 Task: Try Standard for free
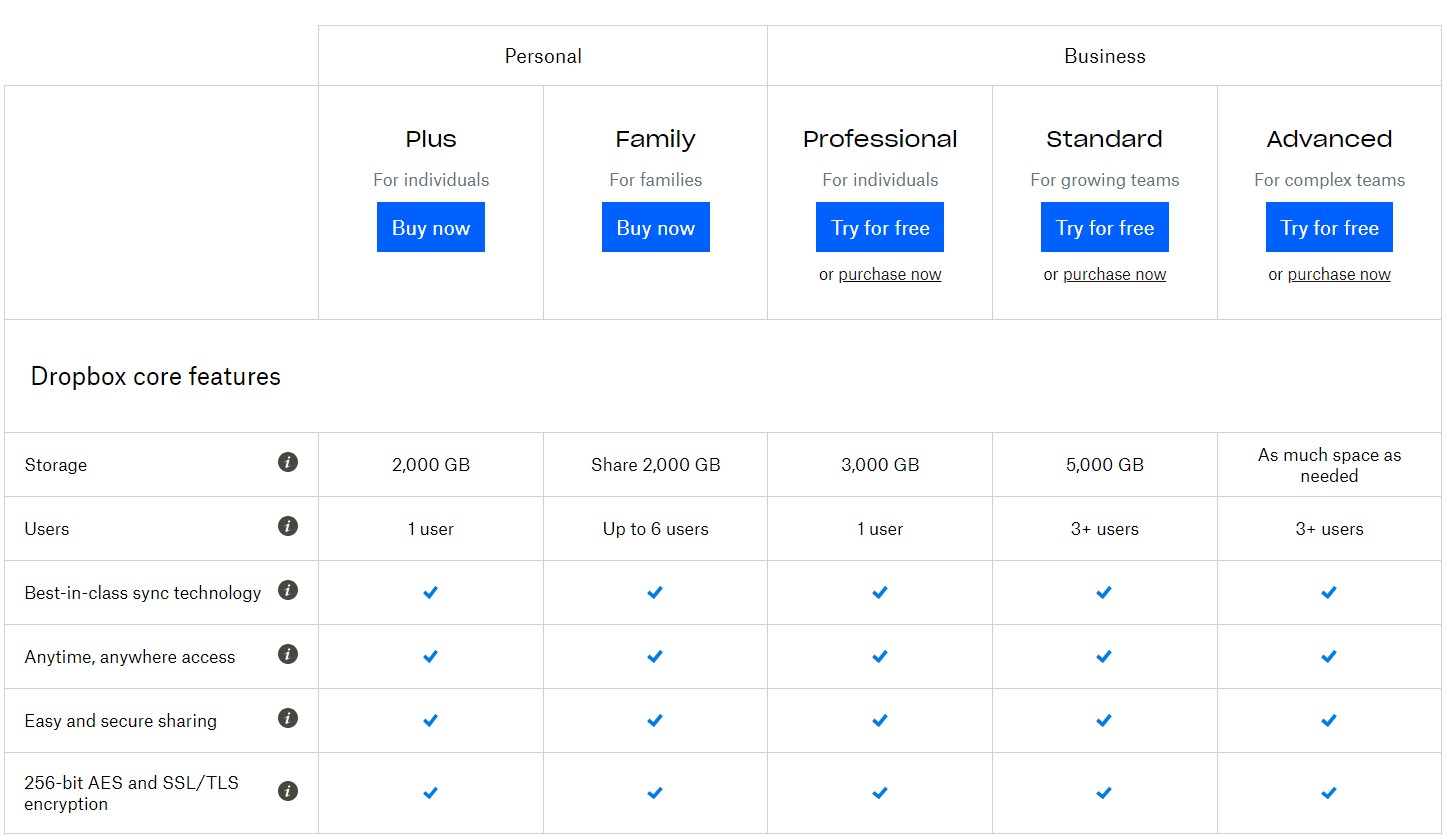[x=1104, y=227]
